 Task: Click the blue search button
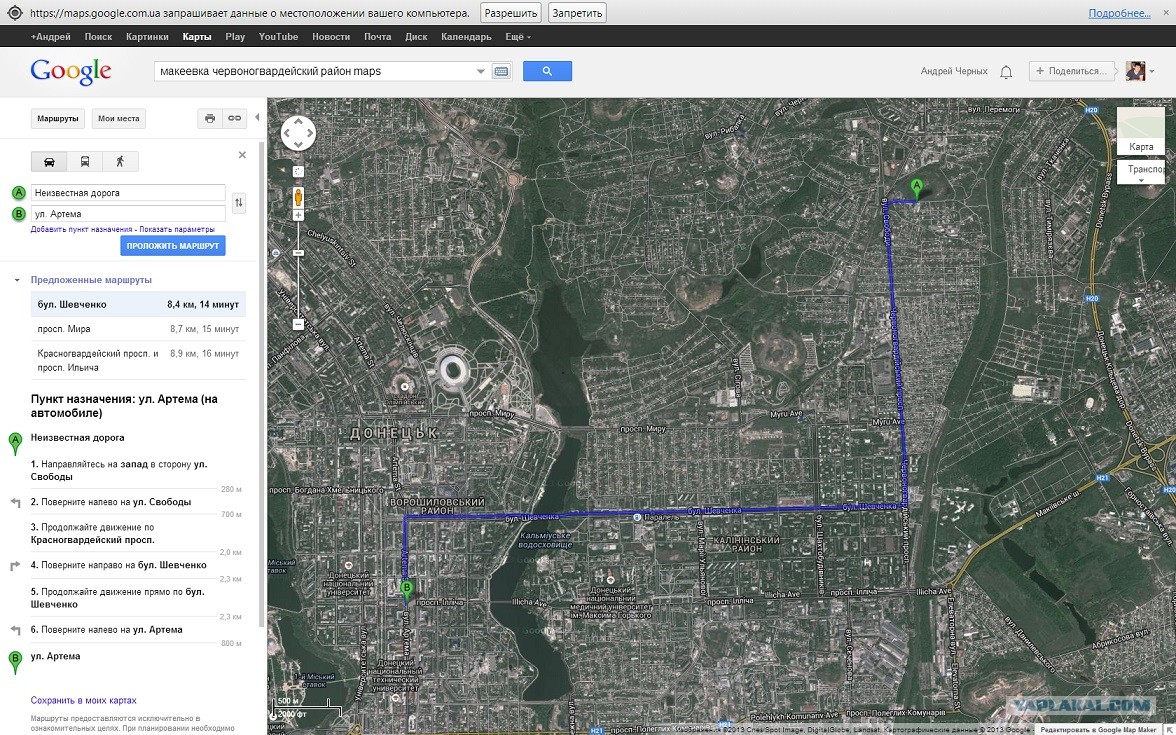click(548, 71)
